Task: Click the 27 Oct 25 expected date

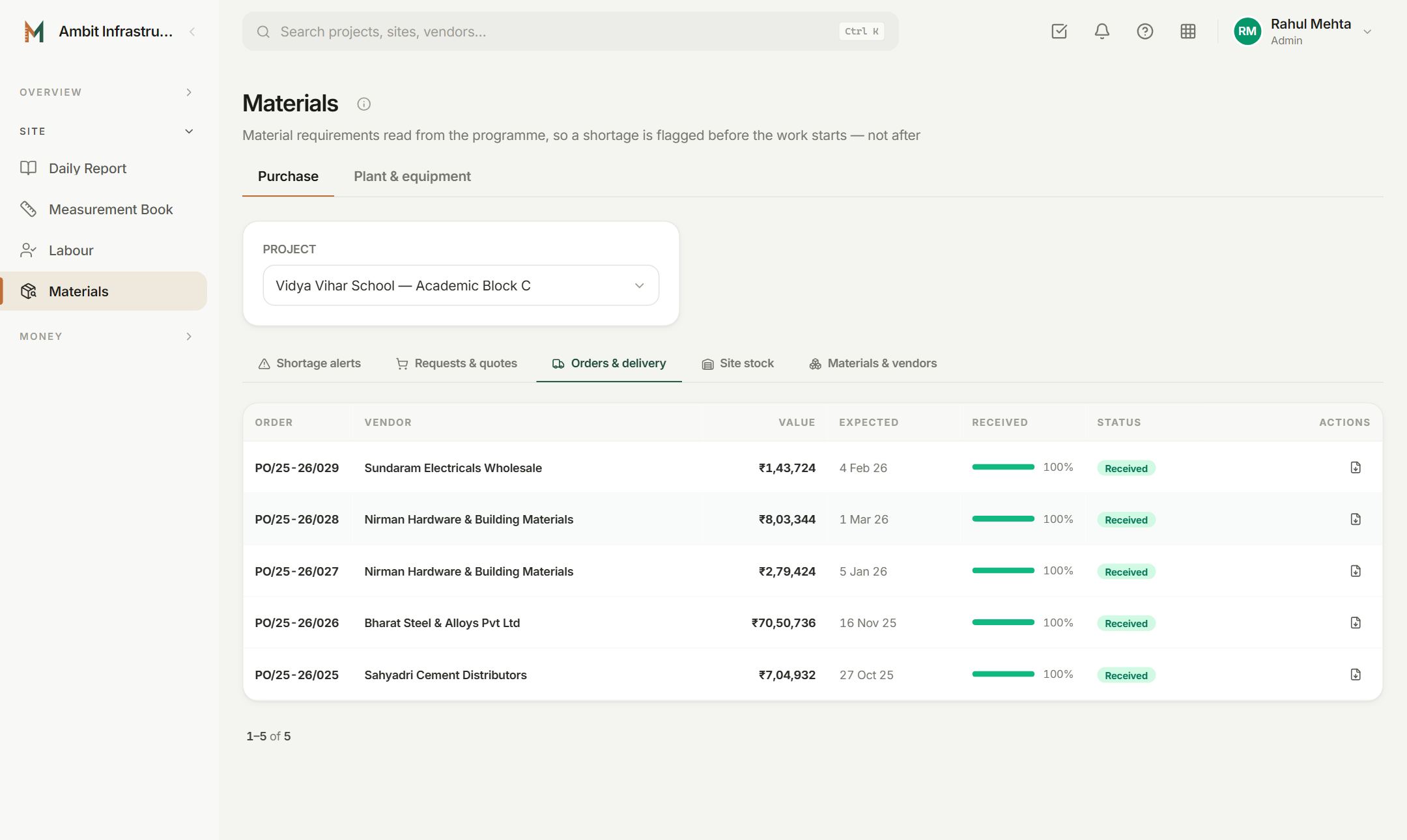Action: [x=866, y=675]
